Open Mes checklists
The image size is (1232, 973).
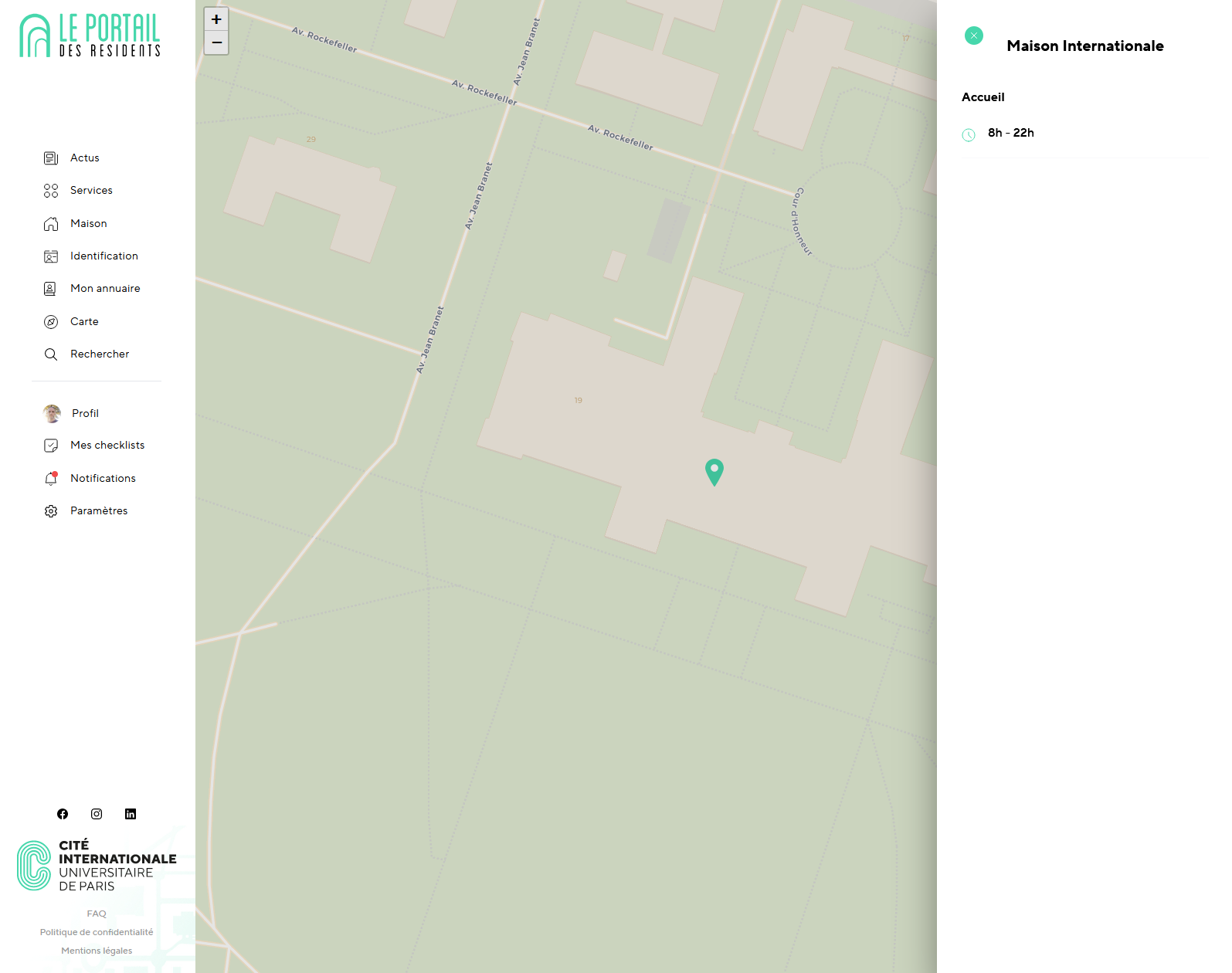pyautogui.click(x=107, y=446)
